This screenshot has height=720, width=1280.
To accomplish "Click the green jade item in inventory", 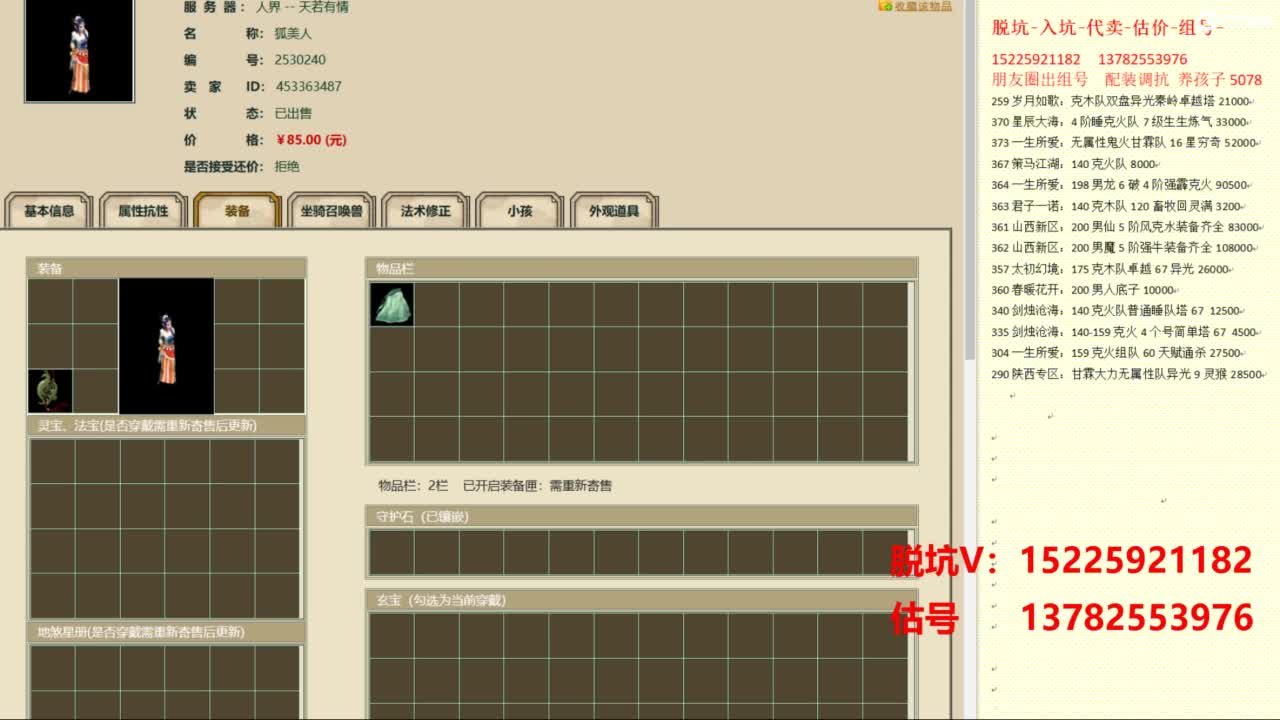I will (392, 304).
